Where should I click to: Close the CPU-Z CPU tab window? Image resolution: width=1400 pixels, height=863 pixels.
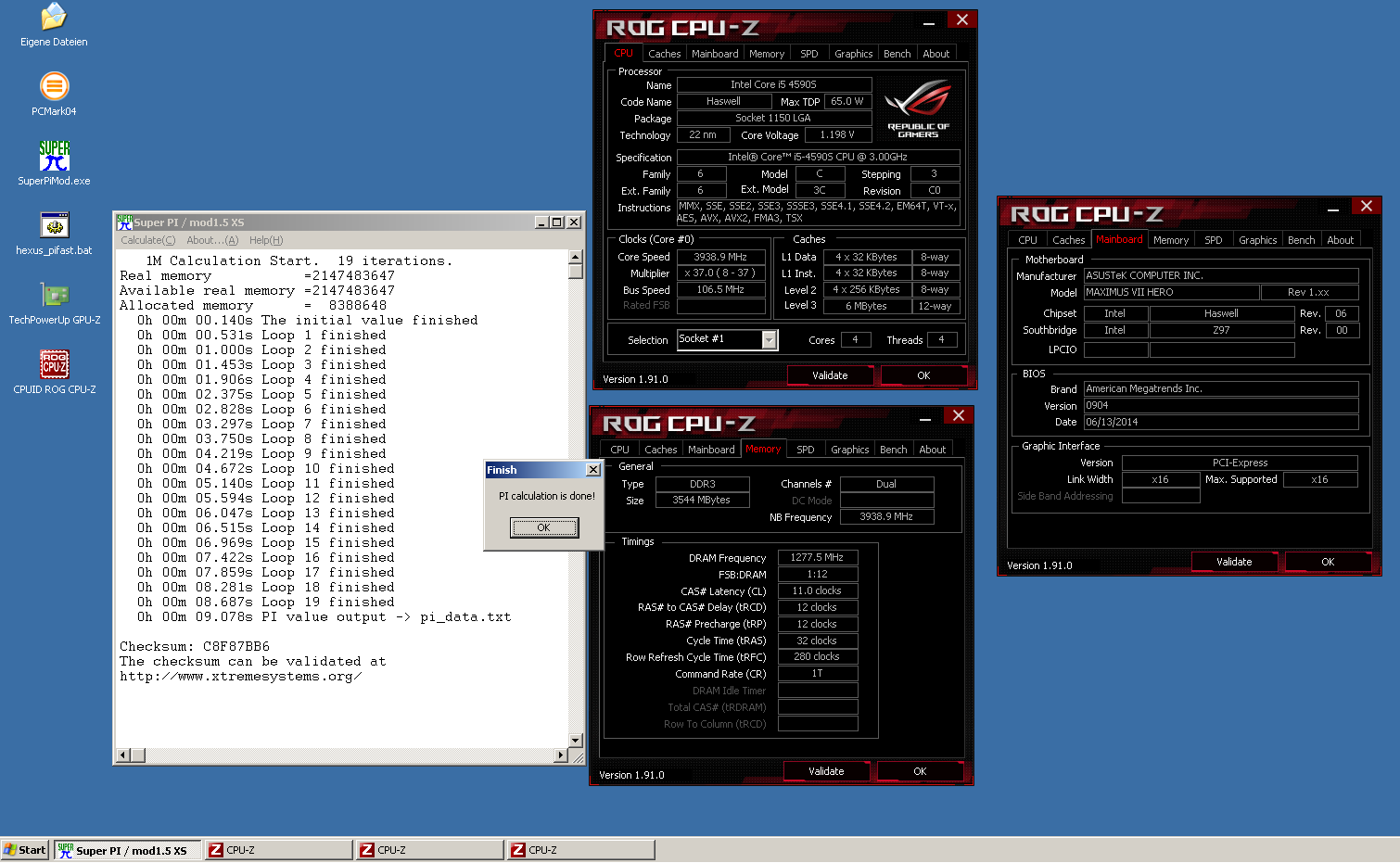(x=962, y=20)
